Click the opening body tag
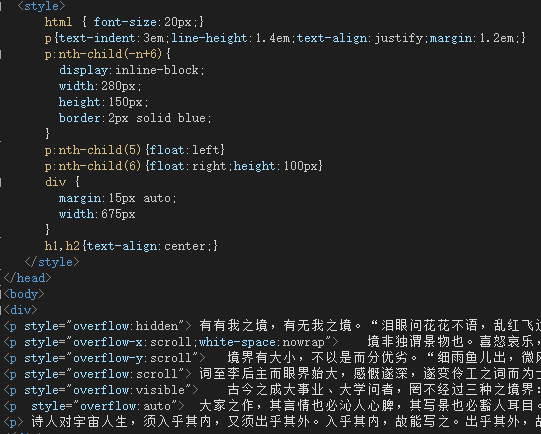Viewport: 541px width, 434px height. (x=24, y=294)
